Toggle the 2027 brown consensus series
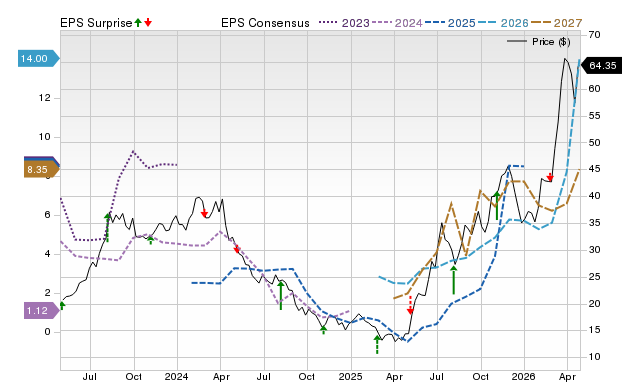This screenshot has height=382, width=640. click(556, 23)
